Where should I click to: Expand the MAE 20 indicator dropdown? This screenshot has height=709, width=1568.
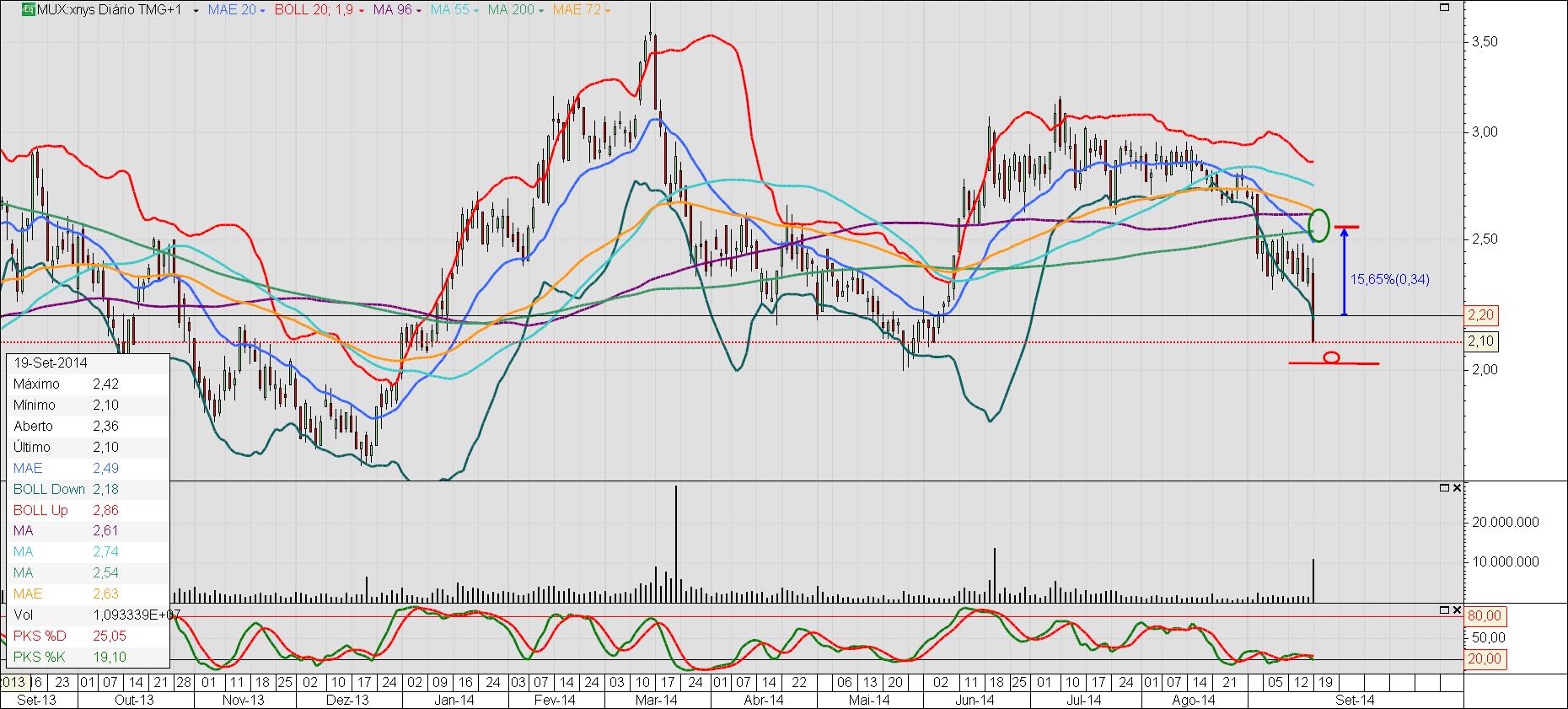point(262,11)
